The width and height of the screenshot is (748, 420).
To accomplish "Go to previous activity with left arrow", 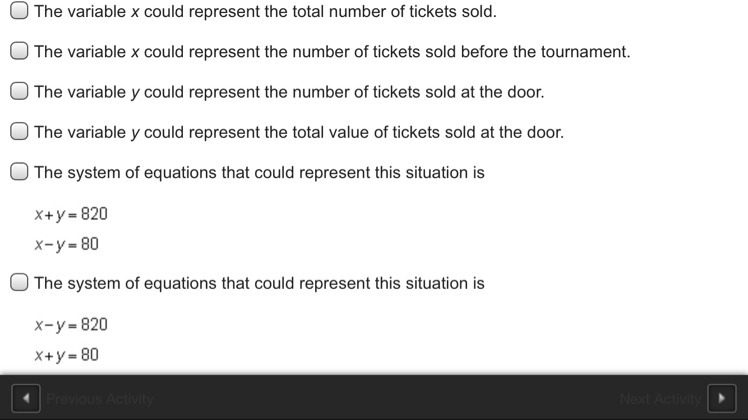I will tap(26, 398).
